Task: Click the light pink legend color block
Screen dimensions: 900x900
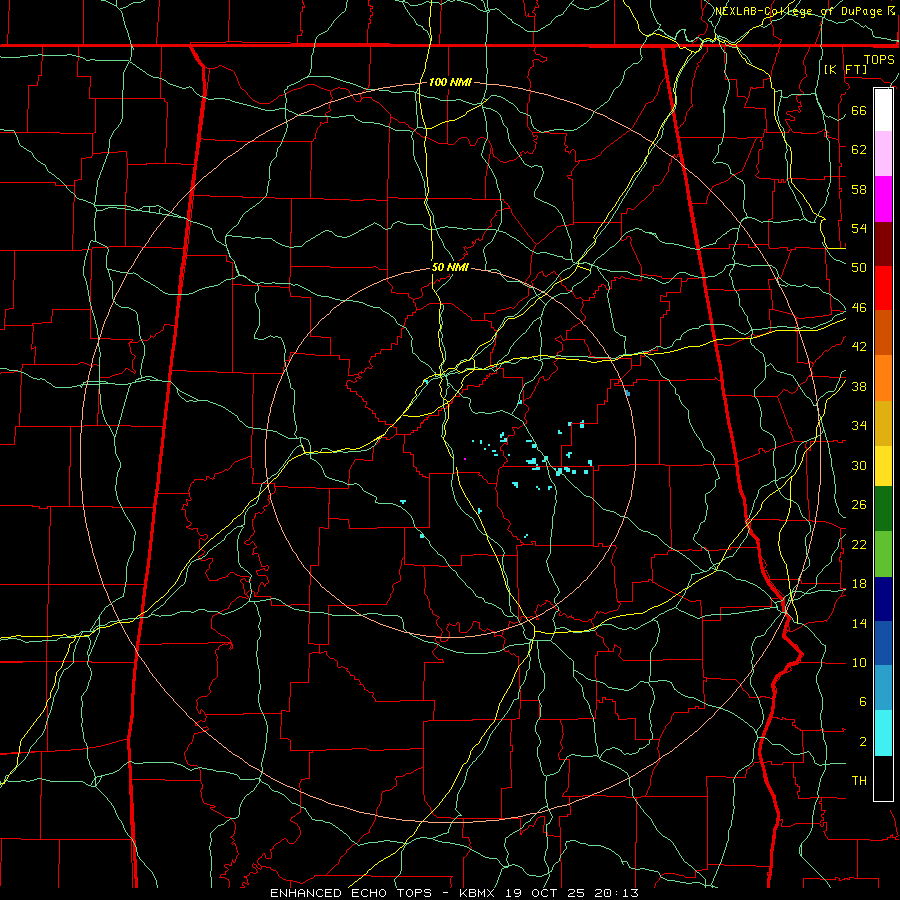Action: point(883,154)
